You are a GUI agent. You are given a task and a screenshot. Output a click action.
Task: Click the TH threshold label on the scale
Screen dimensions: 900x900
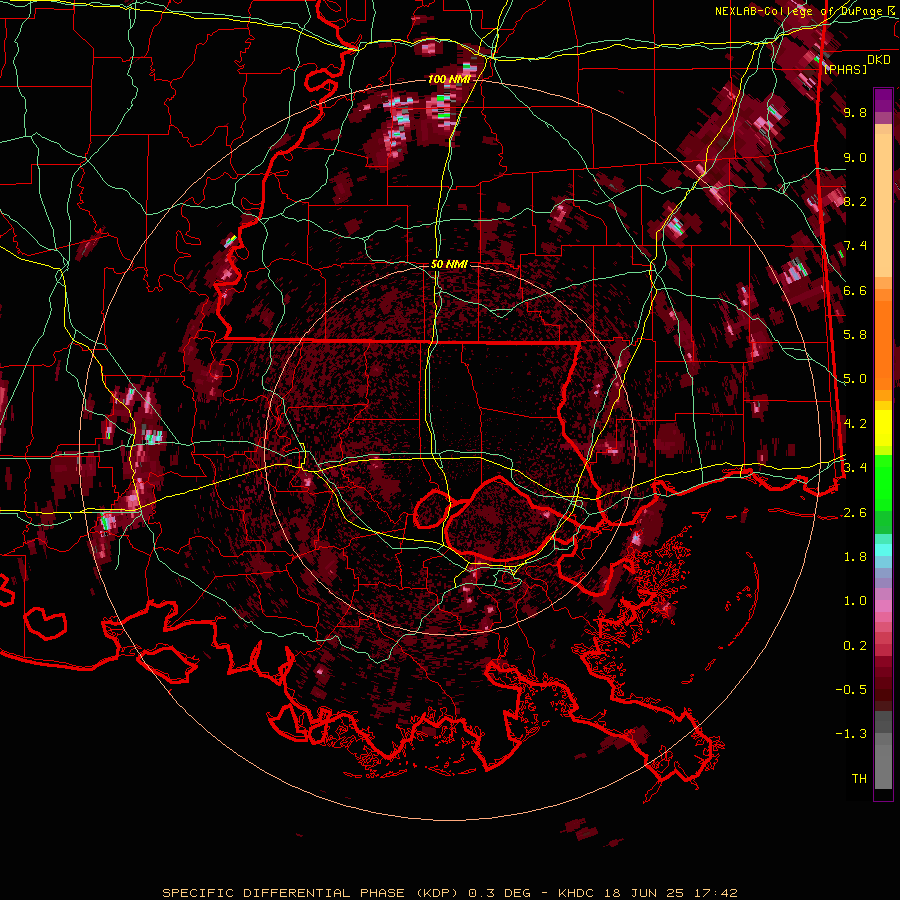tap(859, 779)
